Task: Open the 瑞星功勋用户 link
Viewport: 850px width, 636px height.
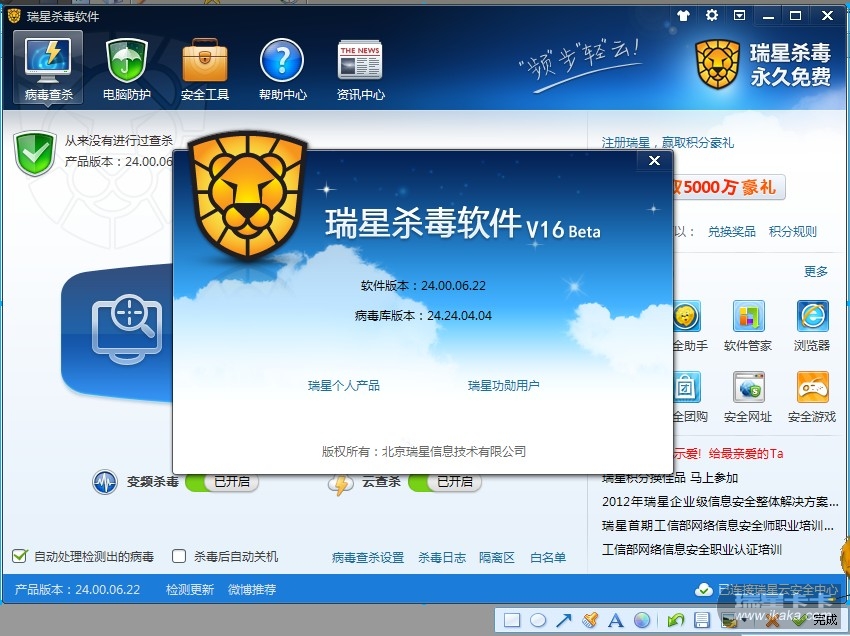Action: [504, 386]
